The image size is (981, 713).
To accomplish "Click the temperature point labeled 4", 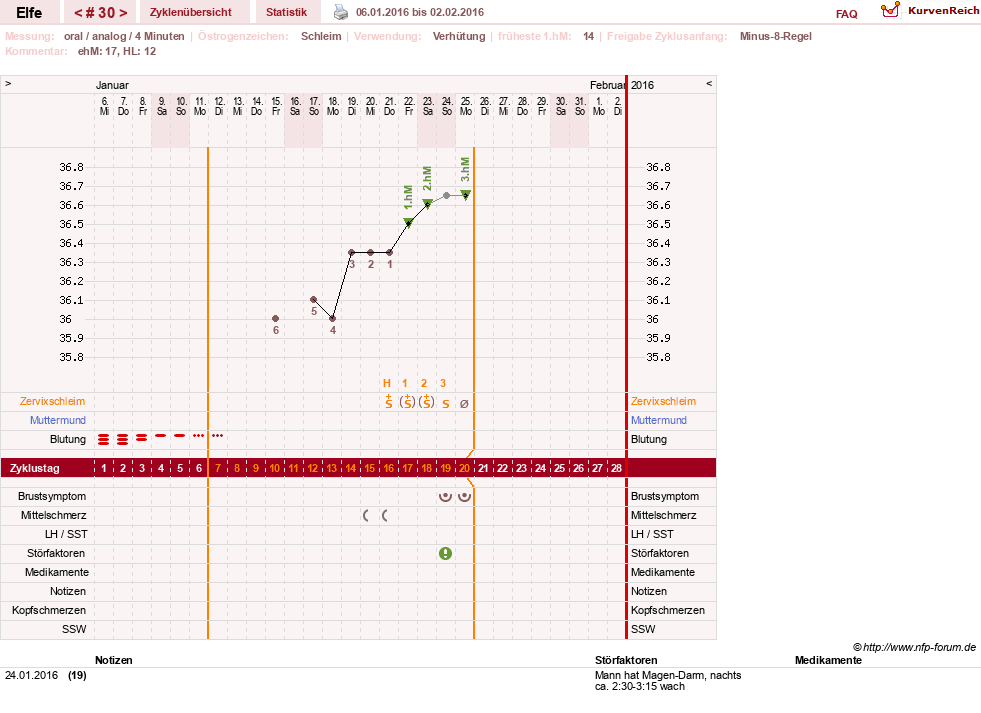I will pos(333,319).
